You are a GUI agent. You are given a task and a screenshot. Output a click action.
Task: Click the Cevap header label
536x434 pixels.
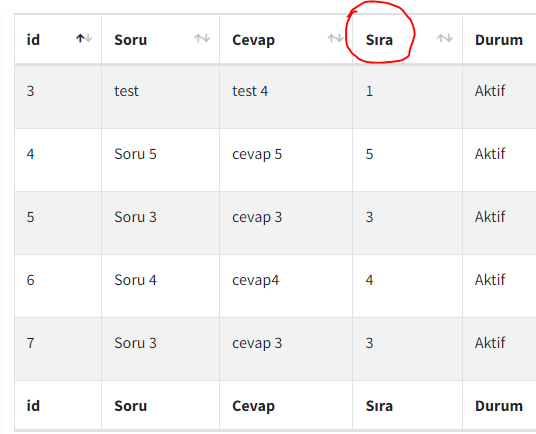253,40
